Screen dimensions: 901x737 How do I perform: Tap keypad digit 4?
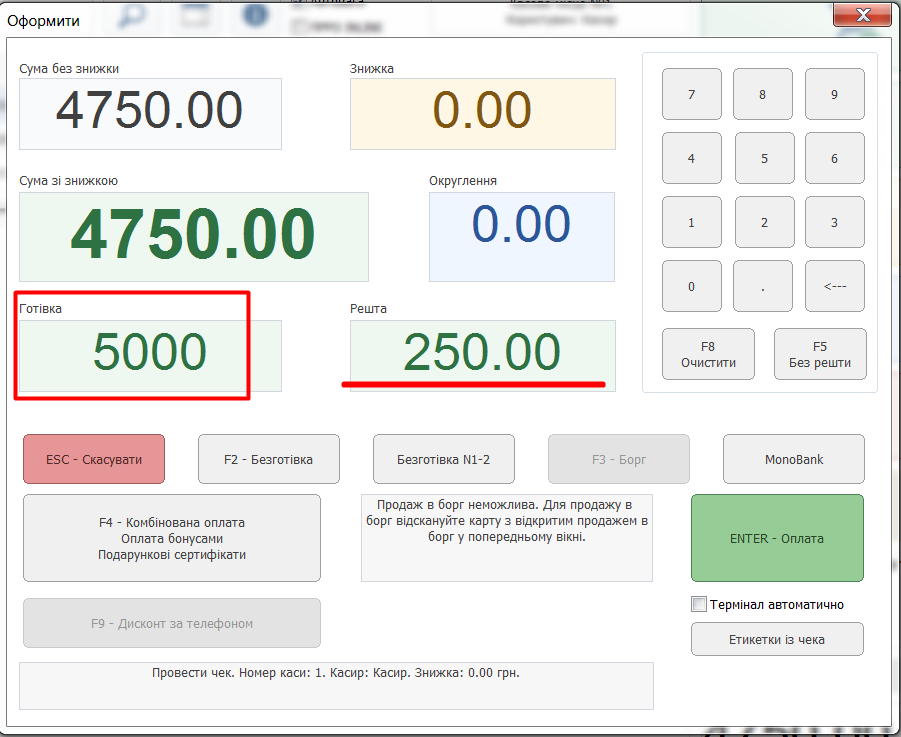click(x=691, y=158)
